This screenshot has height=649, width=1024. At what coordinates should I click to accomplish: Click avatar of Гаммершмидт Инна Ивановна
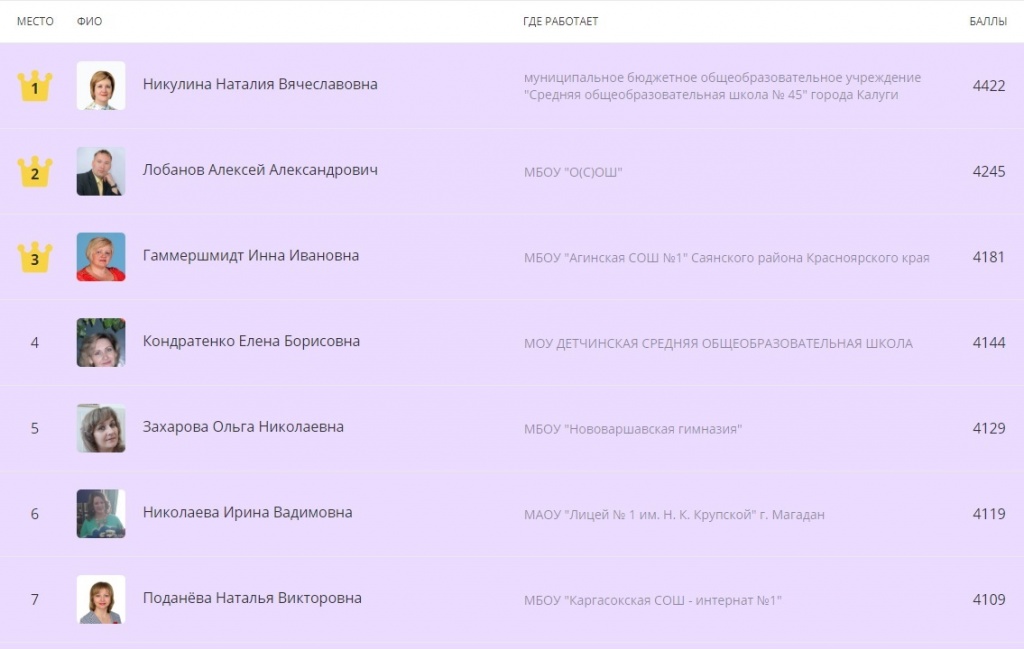(101, 257)
